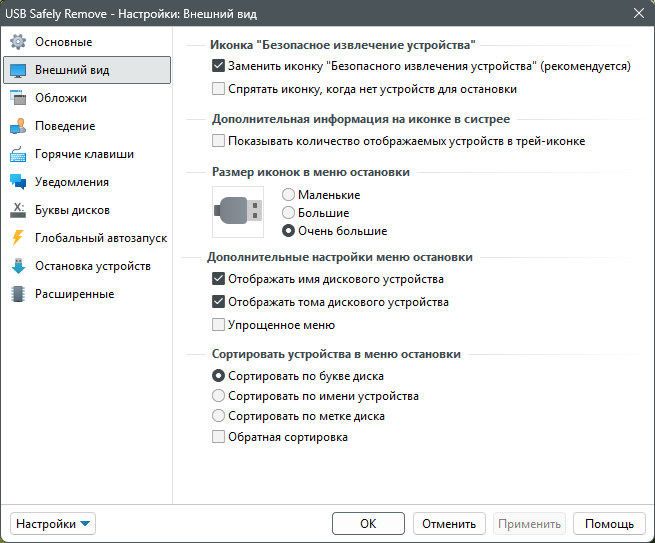
Task: Enable the Упрощенное меню checkbox
Action: (x=219, y=325)
